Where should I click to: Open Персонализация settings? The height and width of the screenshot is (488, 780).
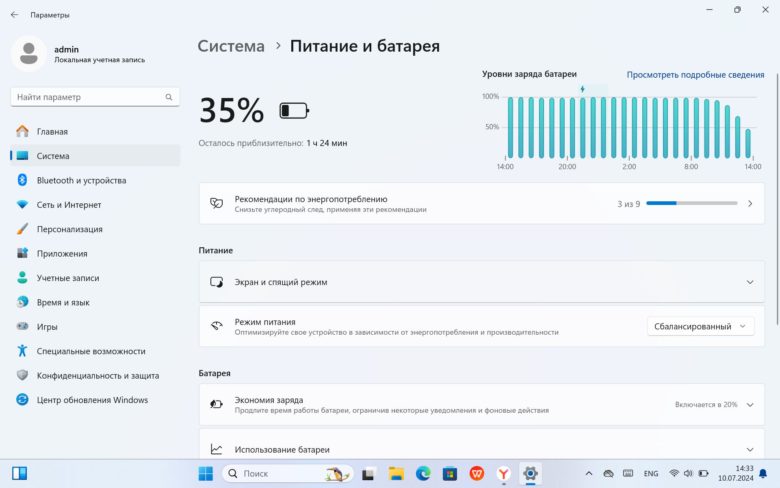point(95,229)
